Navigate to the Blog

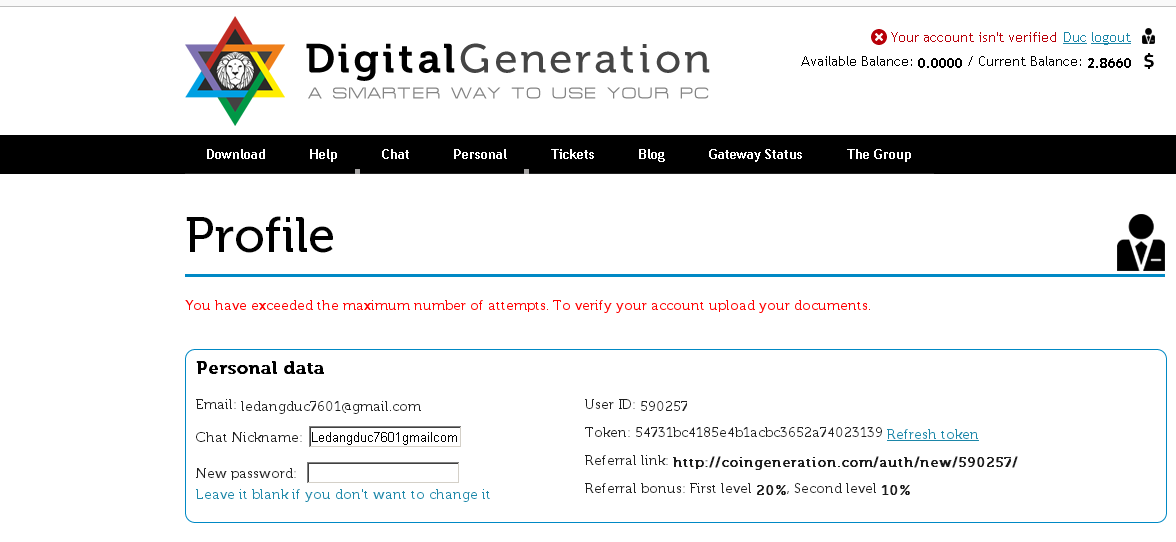(x=651, y=154)
